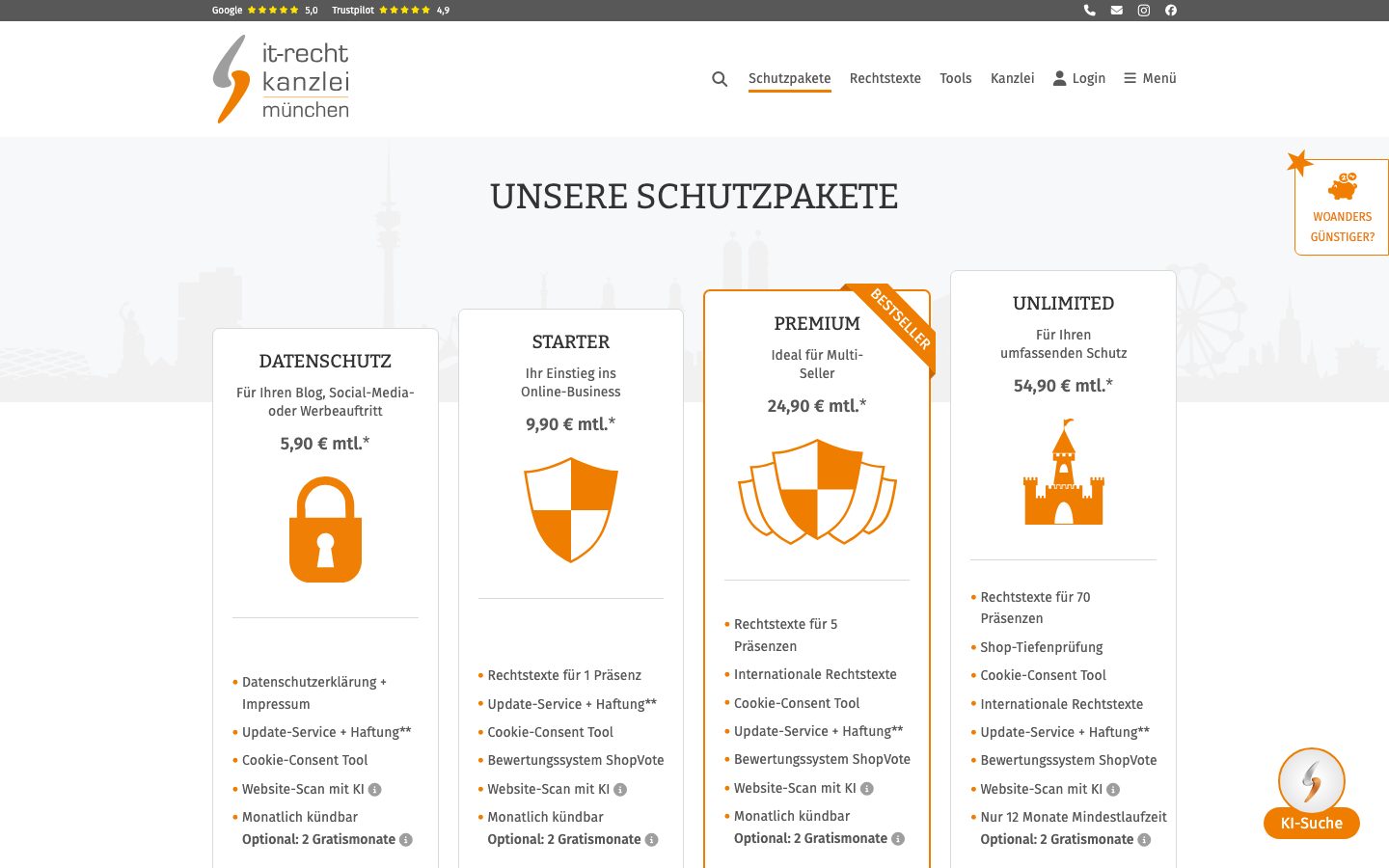Click info icon beside Unlimited 2 Gratismonate
1389x868 pixels.
pyautogui.click(x=1144, y=840)
